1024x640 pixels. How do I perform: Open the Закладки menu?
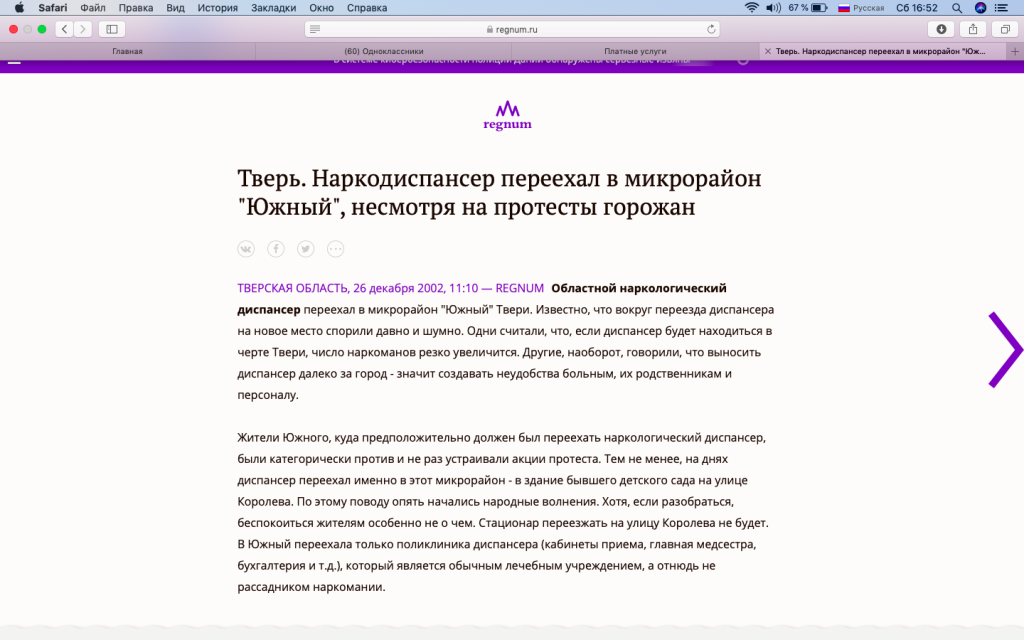(x=275, y=8)
